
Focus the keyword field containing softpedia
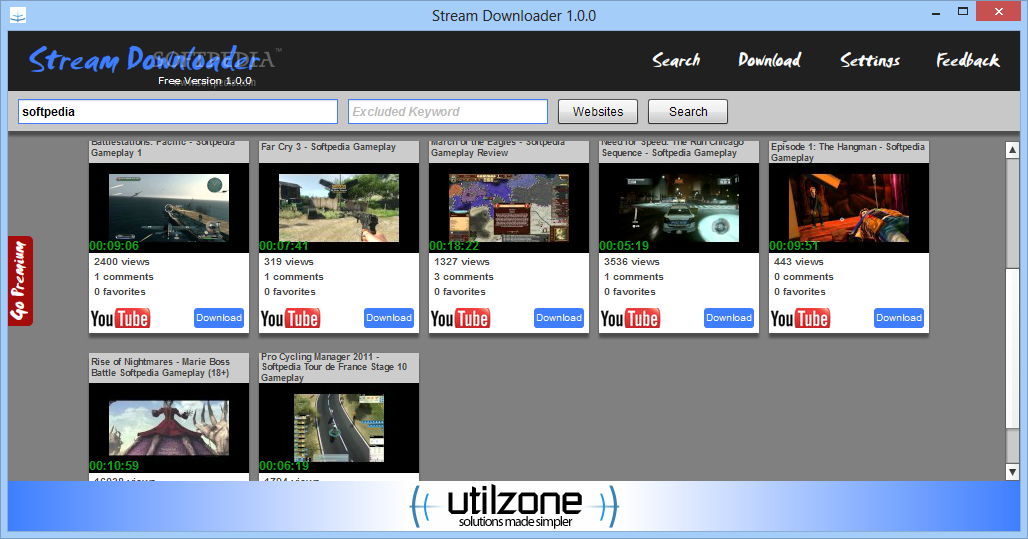[178, 111]
